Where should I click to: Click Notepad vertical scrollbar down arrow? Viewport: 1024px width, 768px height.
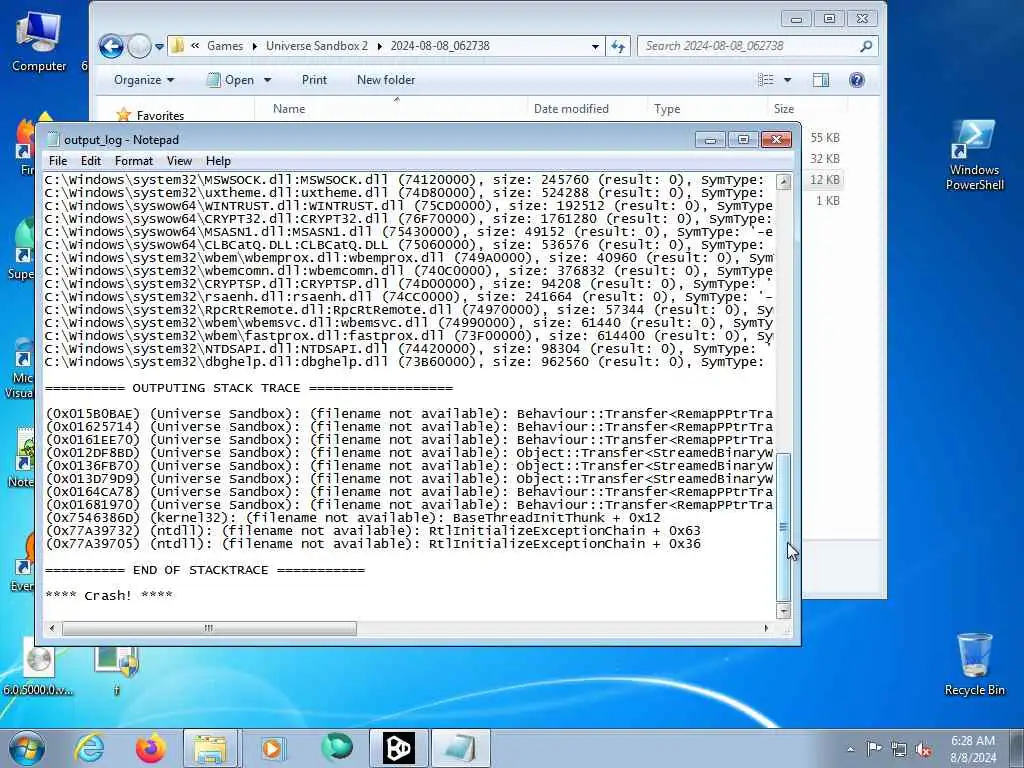click(783, 611)
